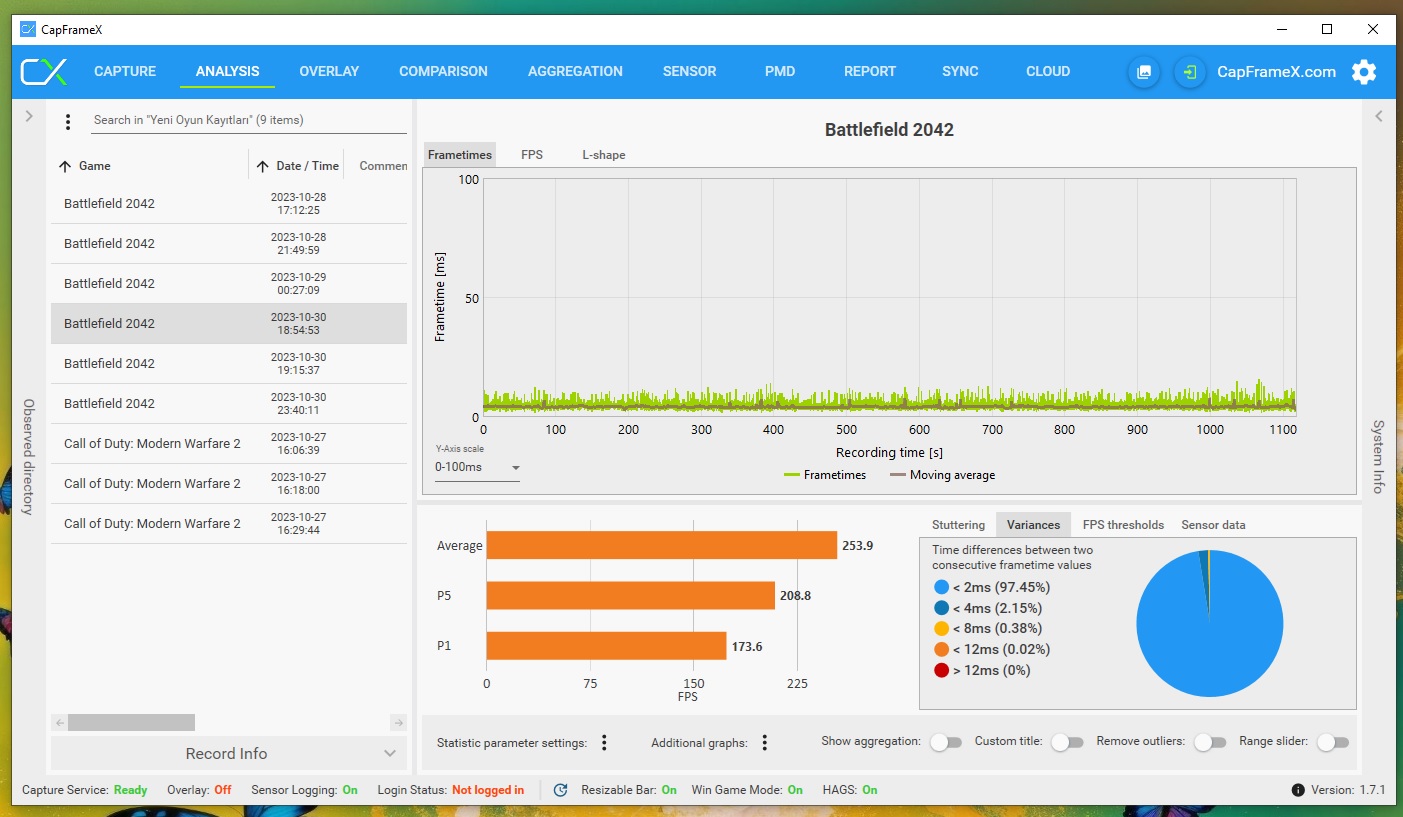Open the REPORT tab
The height and width of the screenshot is (817, 1403).
[x=870, y=72]
